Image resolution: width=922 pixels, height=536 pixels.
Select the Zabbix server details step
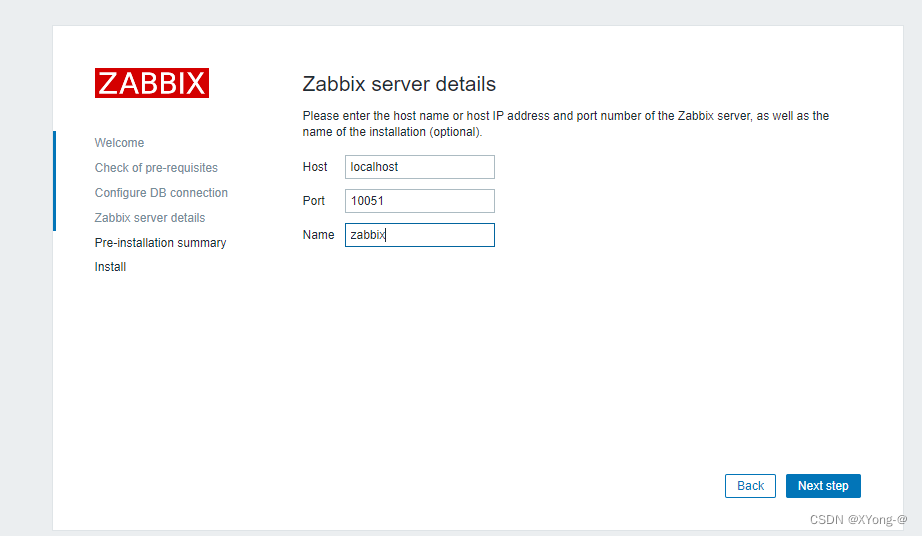[x=150, y=217]
